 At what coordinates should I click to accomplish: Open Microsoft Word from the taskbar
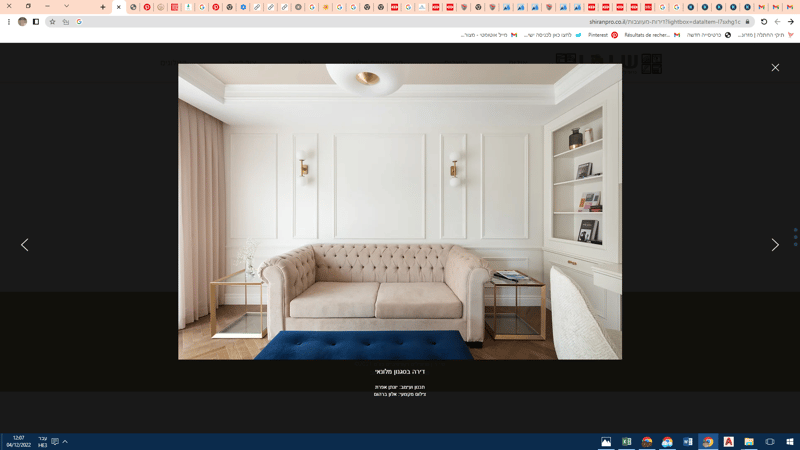[688, 442]
